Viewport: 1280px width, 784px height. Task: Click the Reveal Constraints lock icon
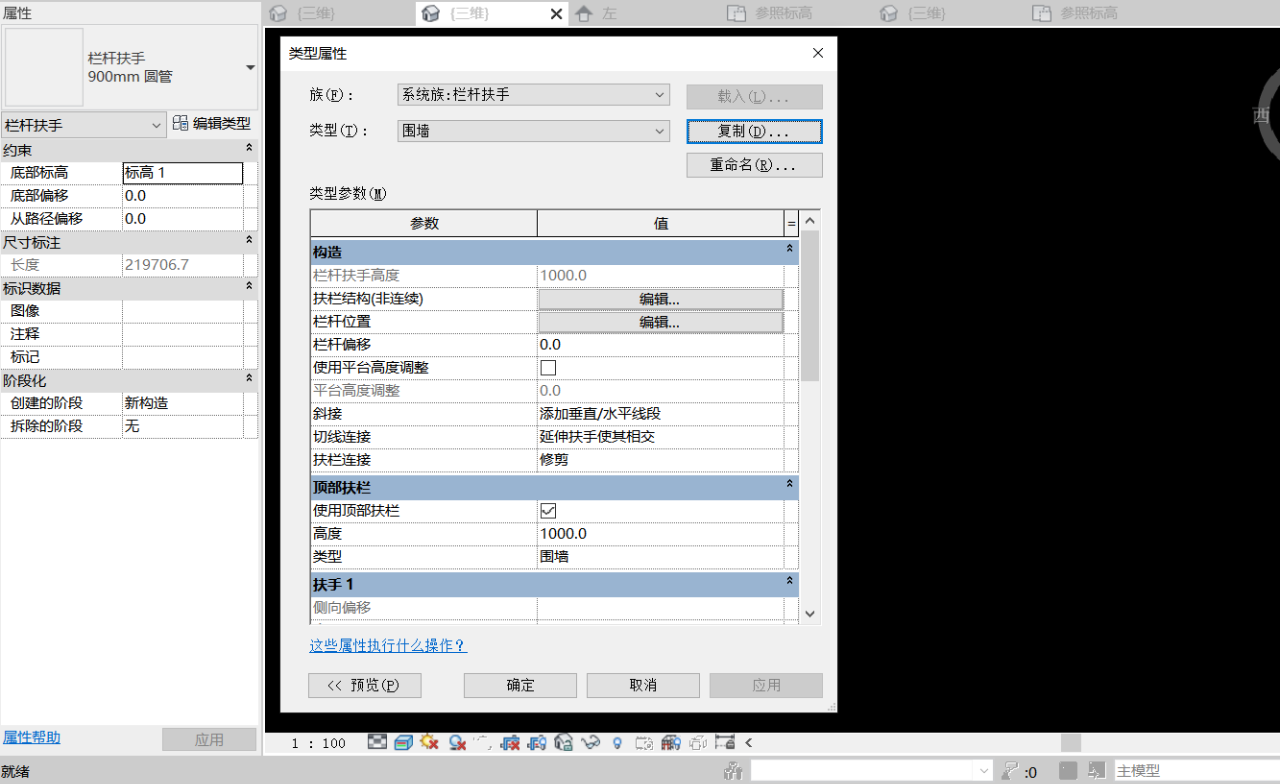click(x=725, y=742)
